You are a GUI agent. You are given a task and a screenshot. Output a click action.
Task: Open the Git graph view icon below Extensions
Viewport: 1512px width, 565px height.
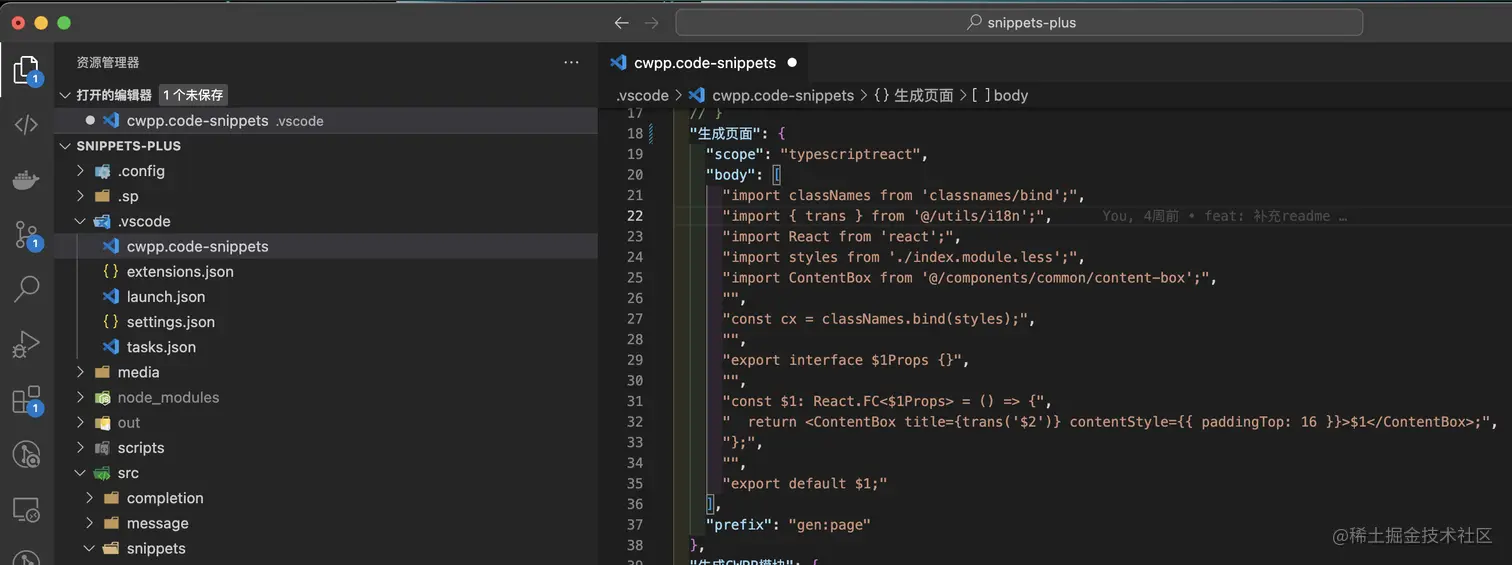pyautogui.click(x=26, y=455)
